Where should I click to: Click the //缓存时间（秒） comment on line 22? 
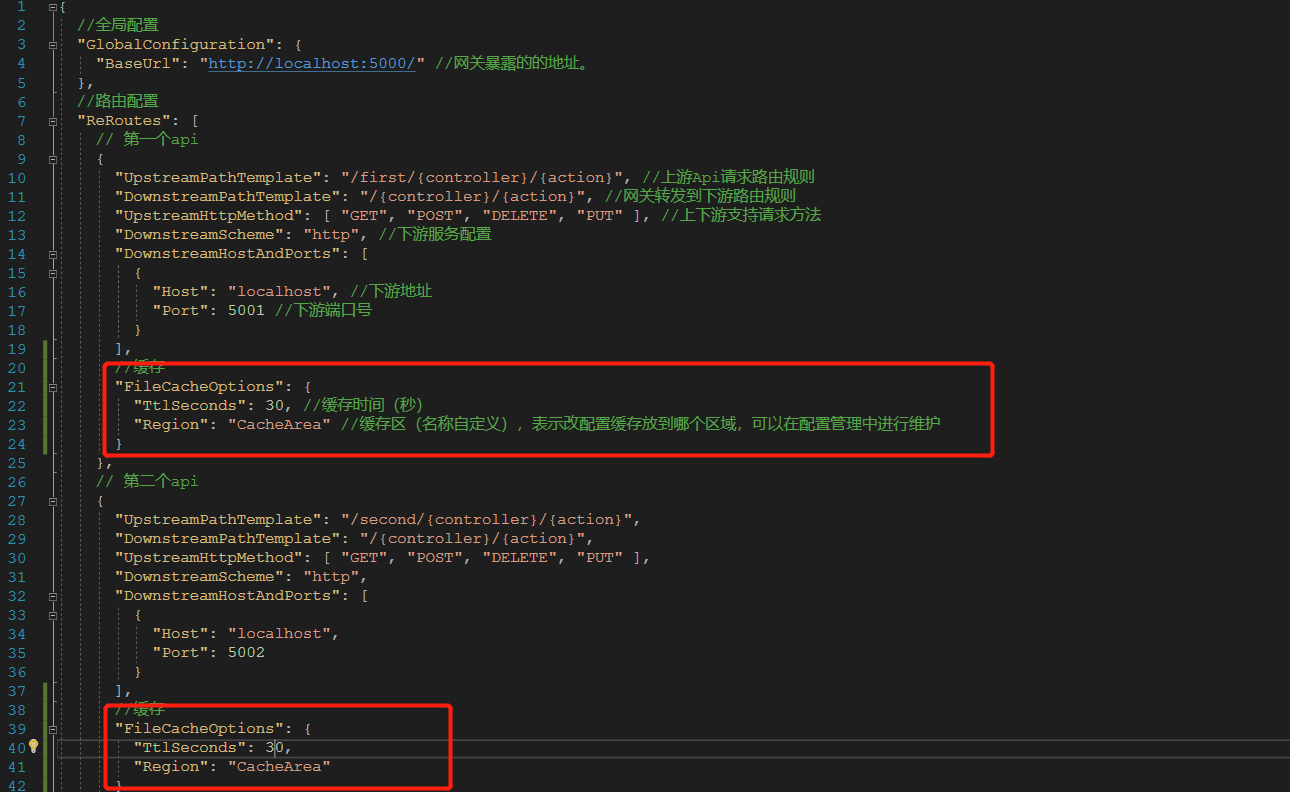click(x=363, y=406)
